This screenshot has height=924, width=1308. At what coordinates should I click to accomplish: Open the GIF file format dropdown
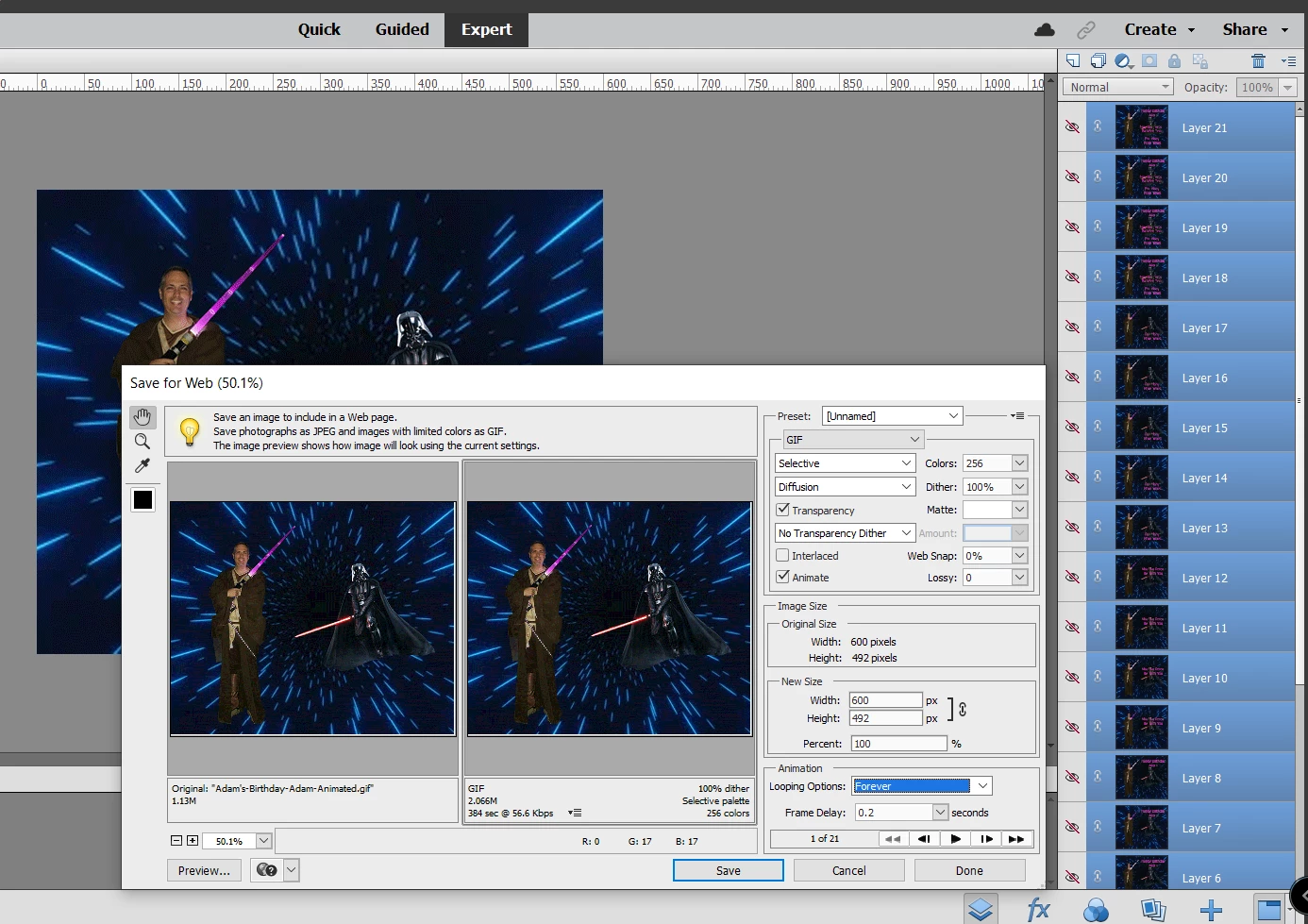coord(853,440)
